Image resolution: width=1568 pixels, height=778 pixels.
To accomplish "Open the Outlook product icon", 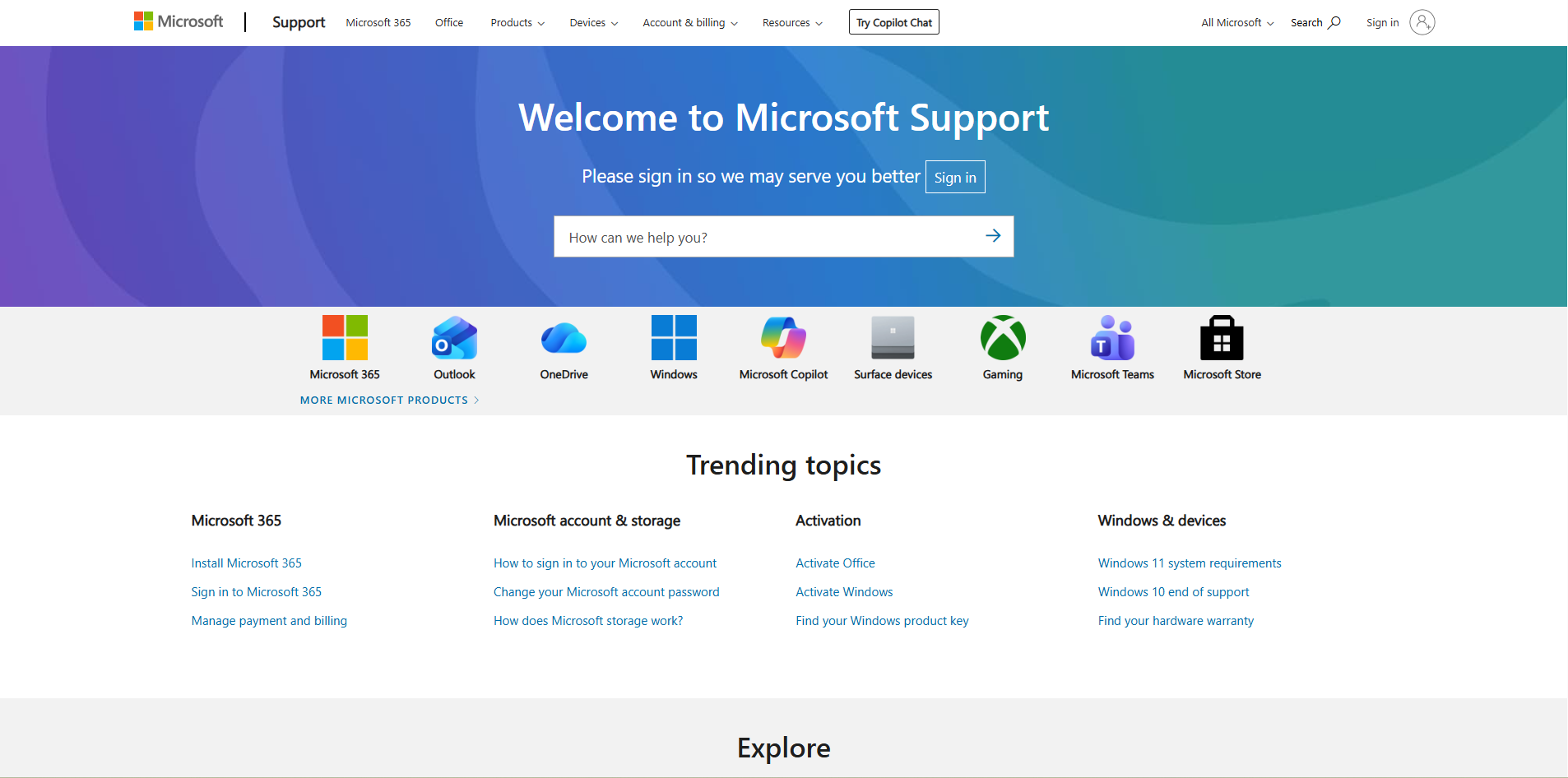I will (454, 338).
